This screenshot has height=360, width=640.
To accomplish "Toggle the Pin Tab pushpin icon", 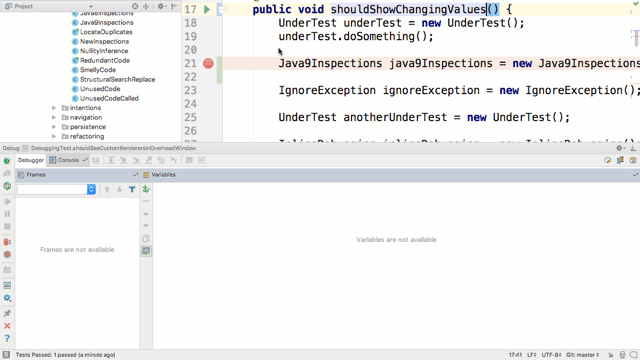I will coord(7,313).
